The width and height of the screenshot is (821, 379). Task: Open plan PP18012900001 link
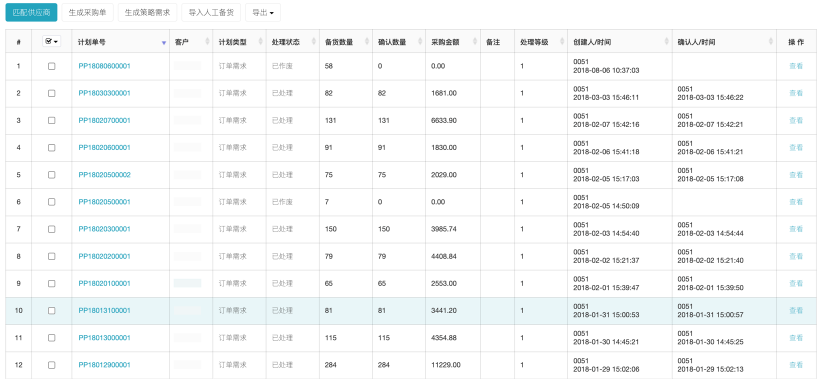tap(104, 365)
